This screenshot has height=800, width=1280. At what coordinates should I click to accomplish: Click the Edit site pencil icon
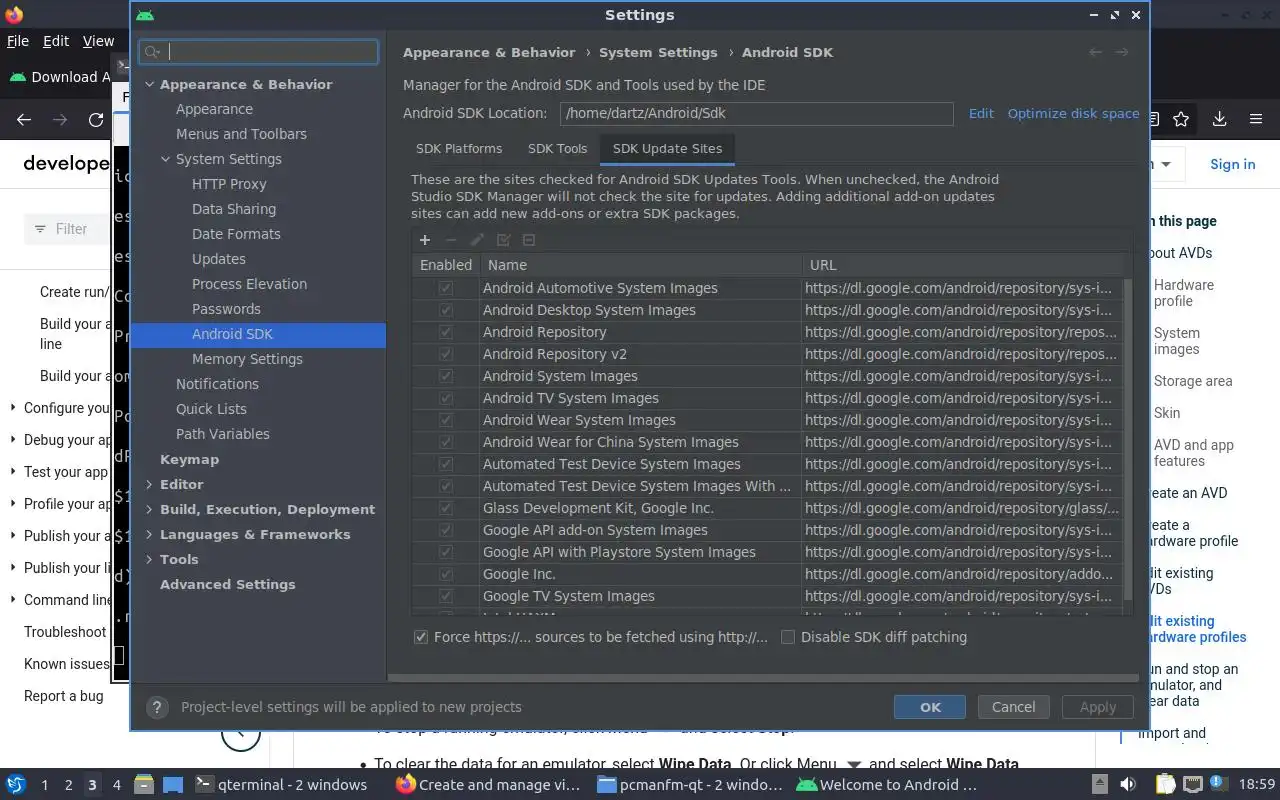click(x=477, y=240)
